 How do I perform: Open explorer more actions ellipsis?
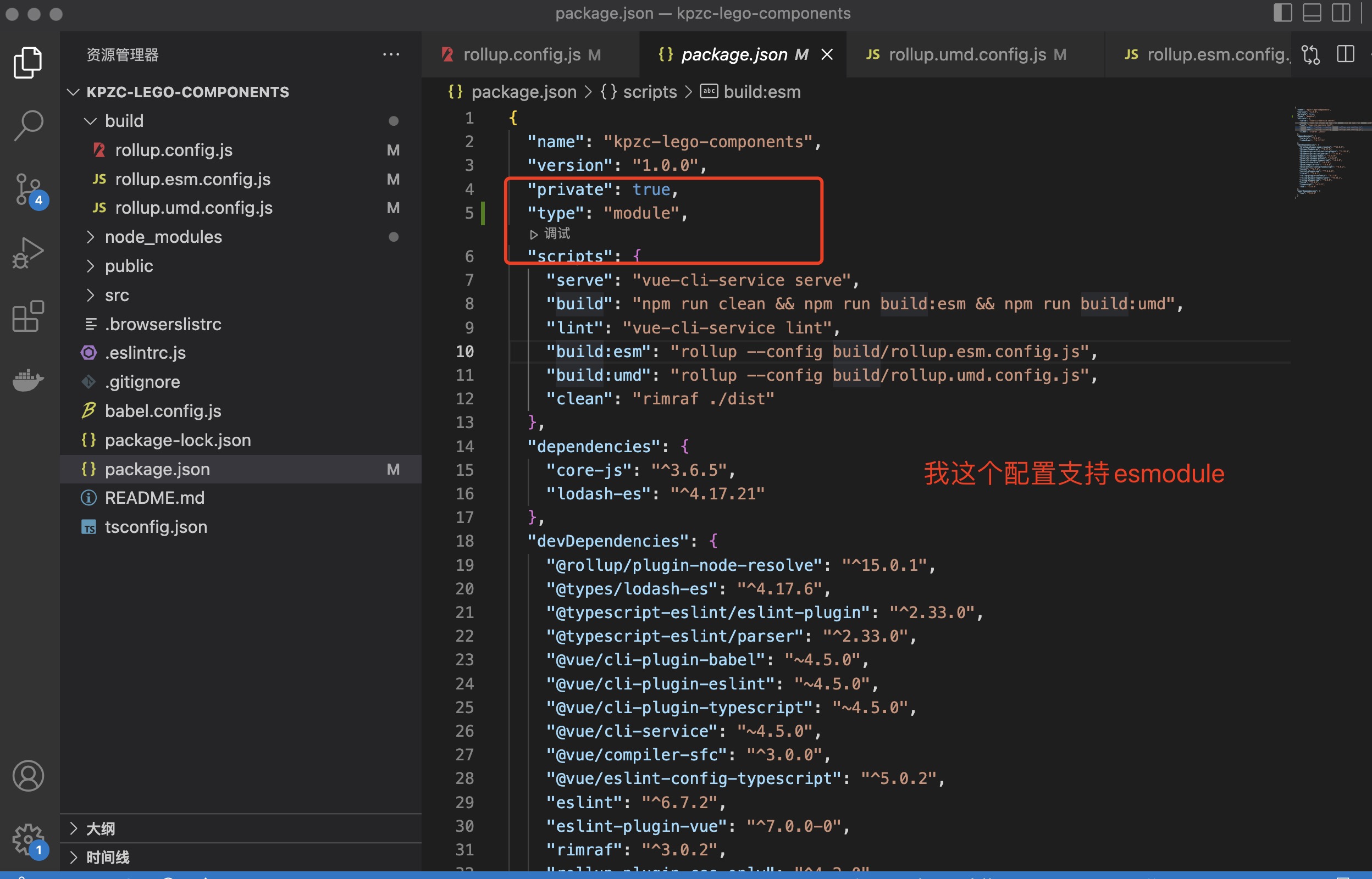coord(391,55)
